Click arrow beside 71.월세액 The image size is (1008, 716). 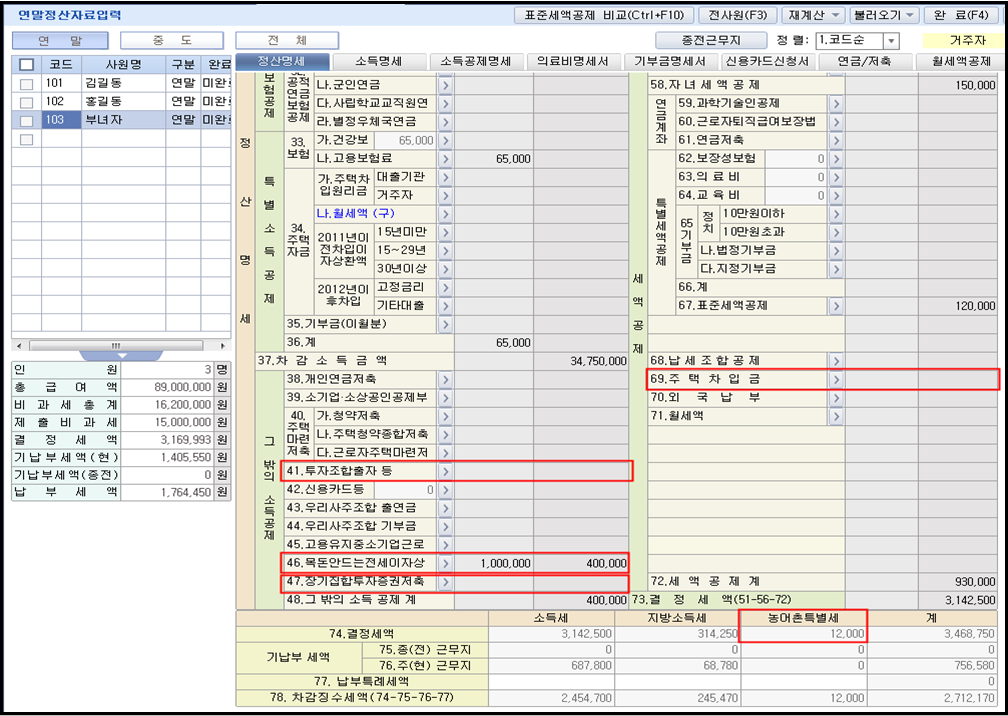pos(836,416)
